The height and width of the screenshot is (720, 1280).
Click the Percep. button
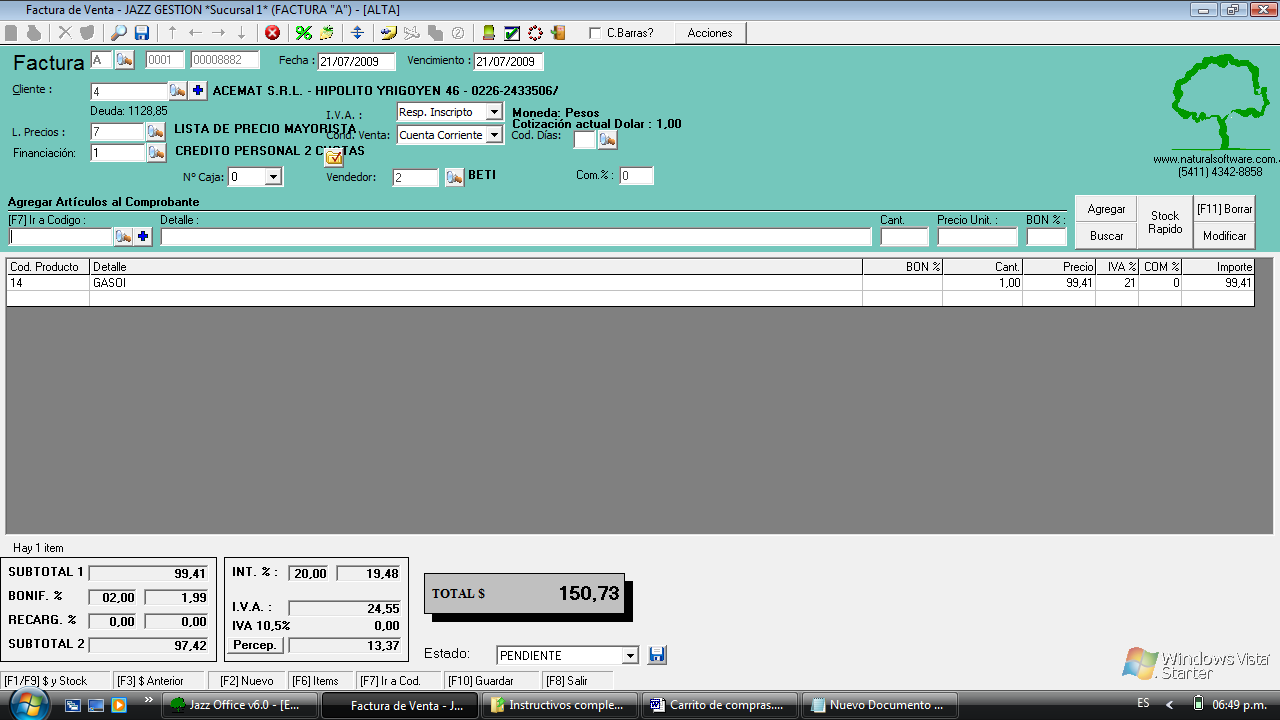coord(255,645)
